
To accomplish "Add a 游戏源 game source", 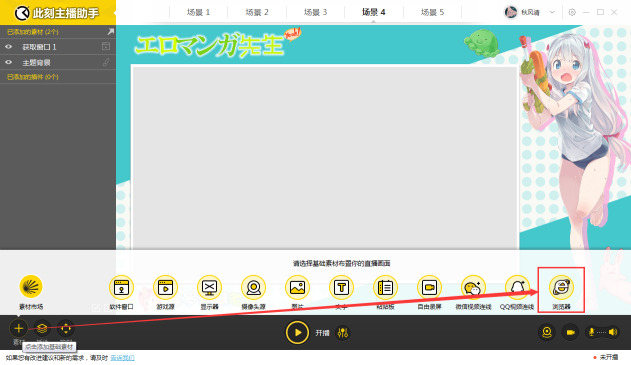I will click(x=165, y=288).
